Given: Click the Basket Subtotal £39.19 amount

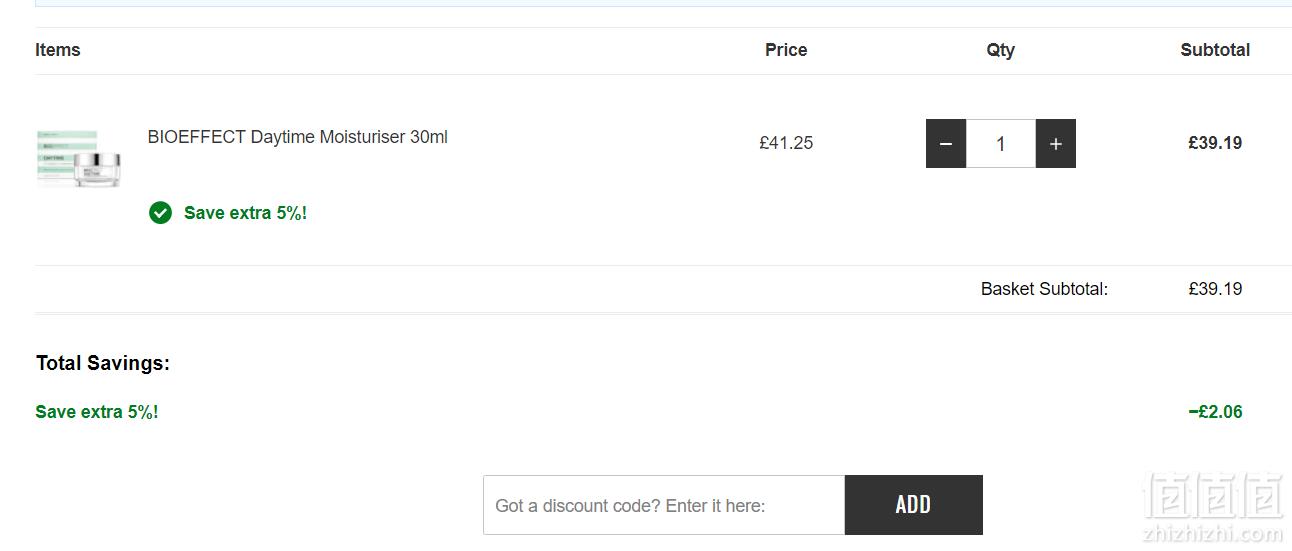Looking at the screenshot, I should click(1215, 289).
